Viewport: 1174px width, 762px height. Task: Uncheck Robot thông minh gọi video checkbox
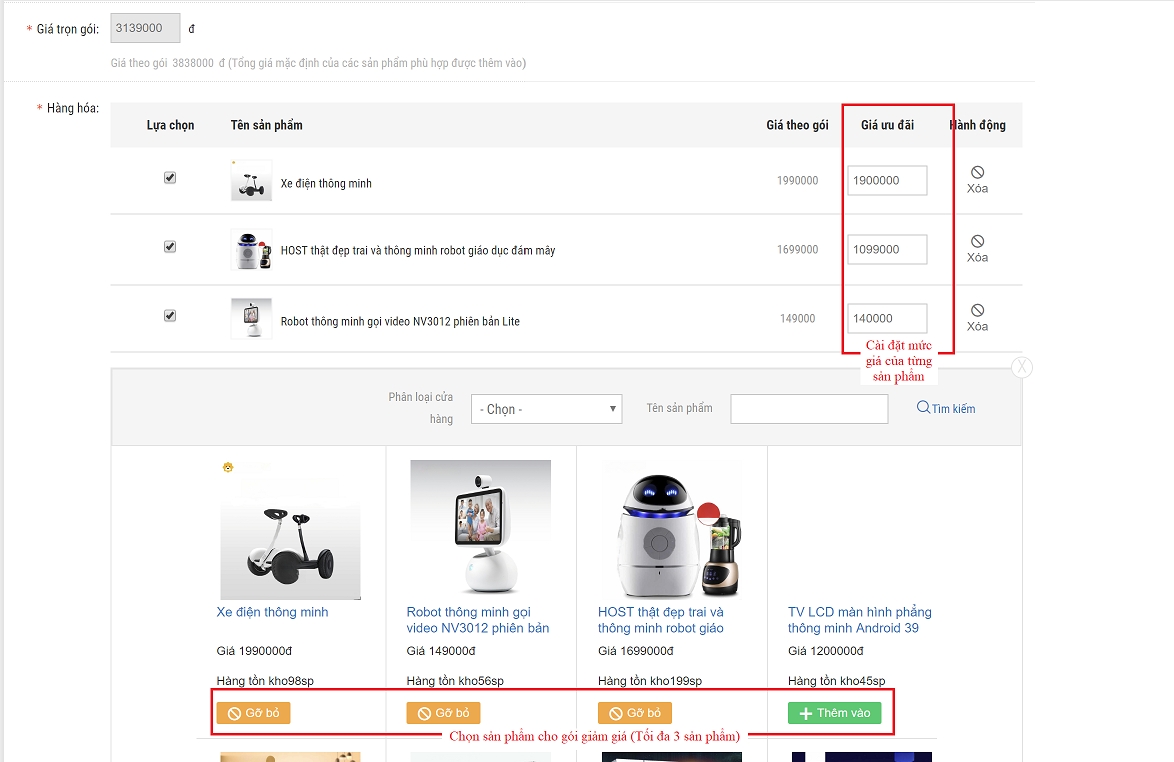pyautogui.click(x=170, y=316)
